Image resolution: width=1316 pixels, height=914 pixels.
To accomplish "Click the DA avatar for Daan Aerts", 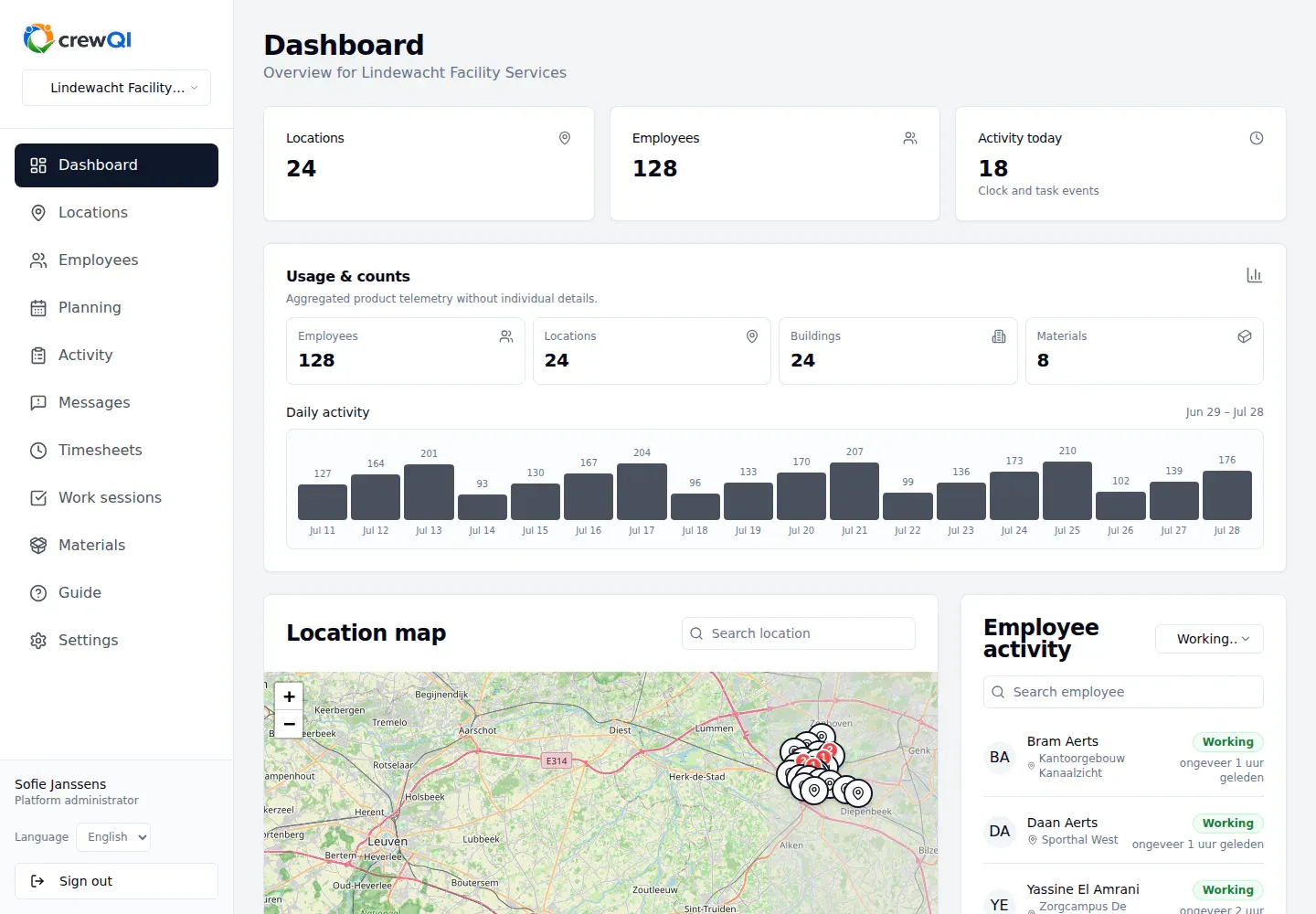I will click(1000, 832).
